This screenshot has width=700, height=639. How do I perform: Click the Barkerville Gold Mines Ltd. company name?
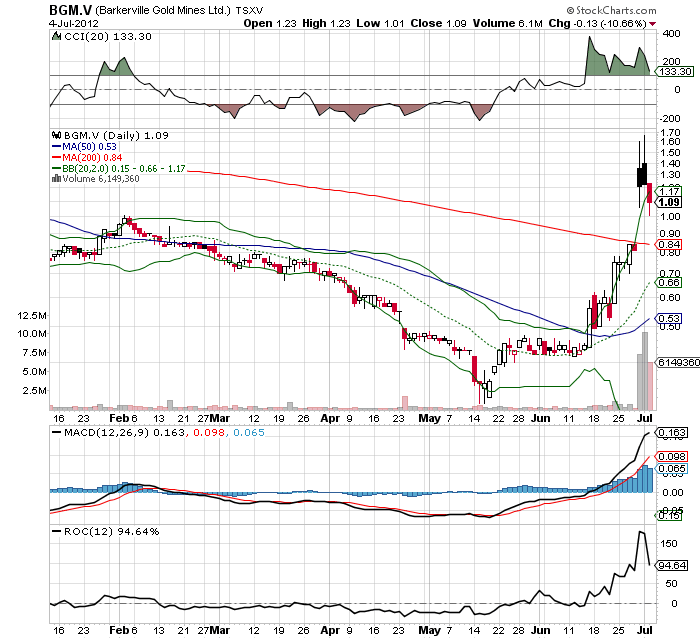pos(163,10)
